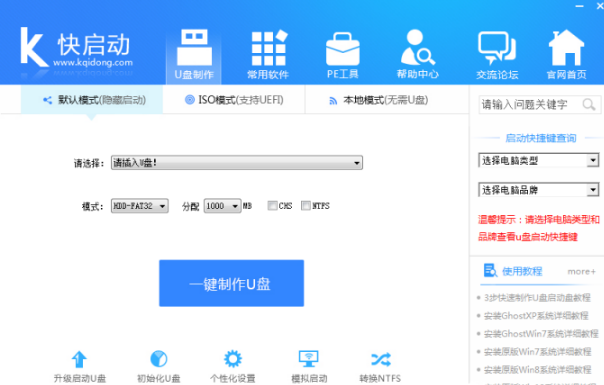Switch to 默认模式(隐藏启动) tab
604x385 pixels.
(92, 100)
